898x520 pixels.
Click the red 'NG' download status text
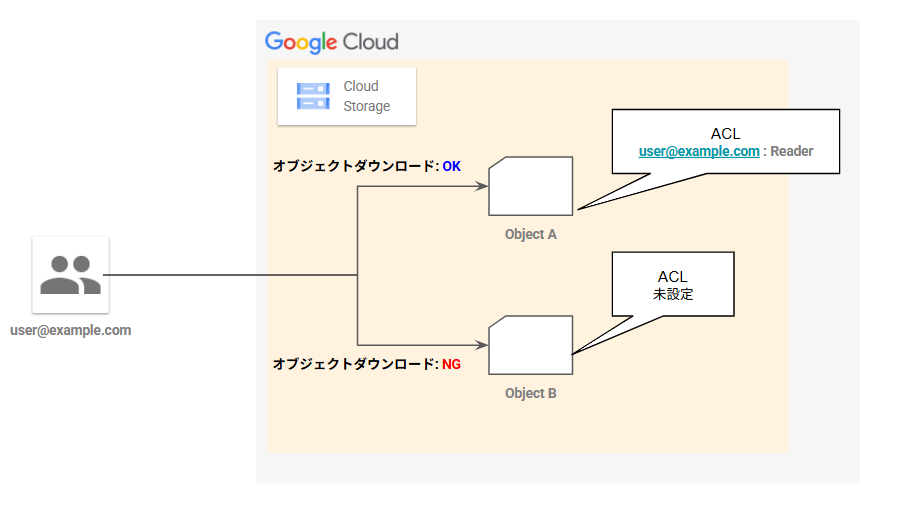(x=451, y=364)
